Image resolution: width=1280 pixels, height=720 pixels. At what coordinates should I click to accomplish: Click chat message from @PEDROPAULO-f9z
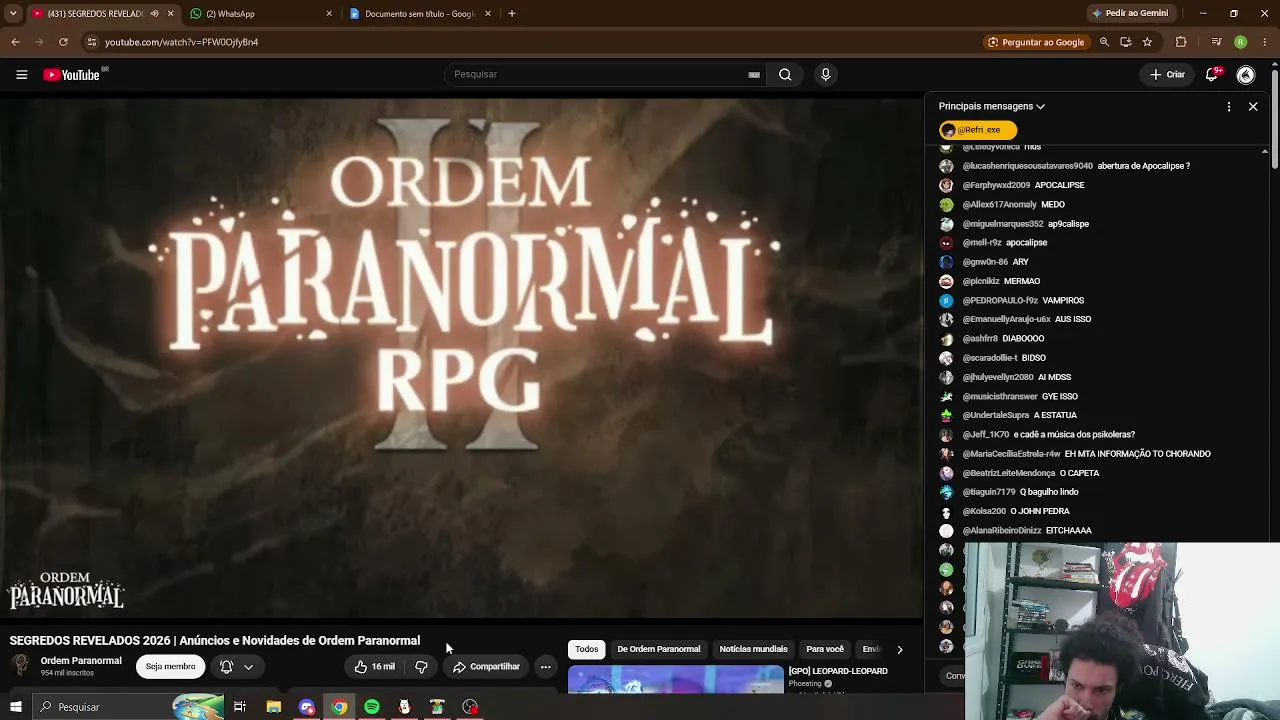(1063, 300)
